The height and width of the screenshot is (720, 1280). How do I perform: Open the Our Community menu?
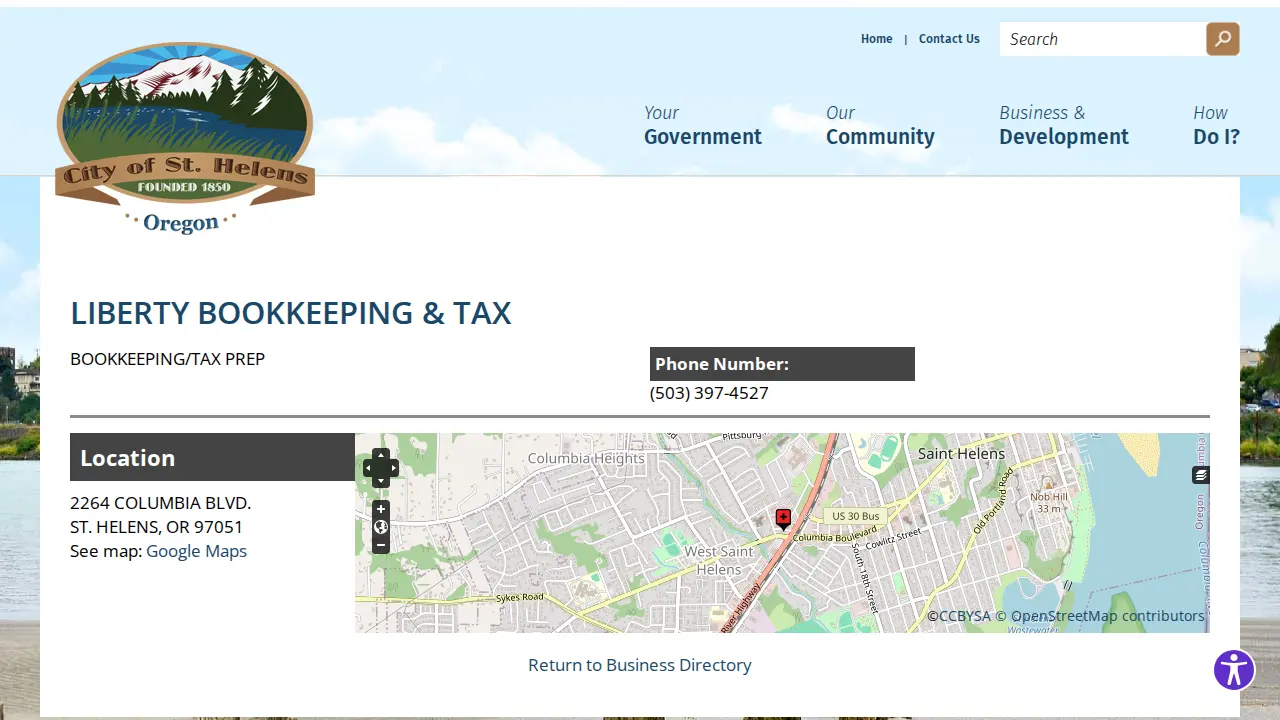click(880, 126)
